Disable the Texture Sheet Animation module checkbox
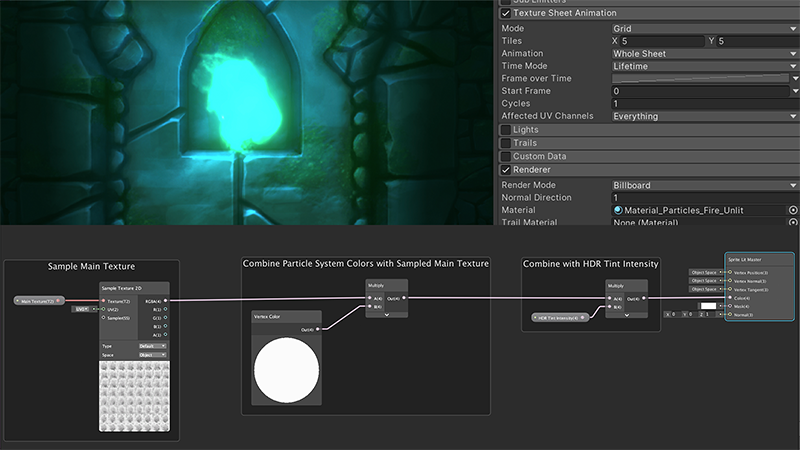800x450 pixels. tap(506, 13)
